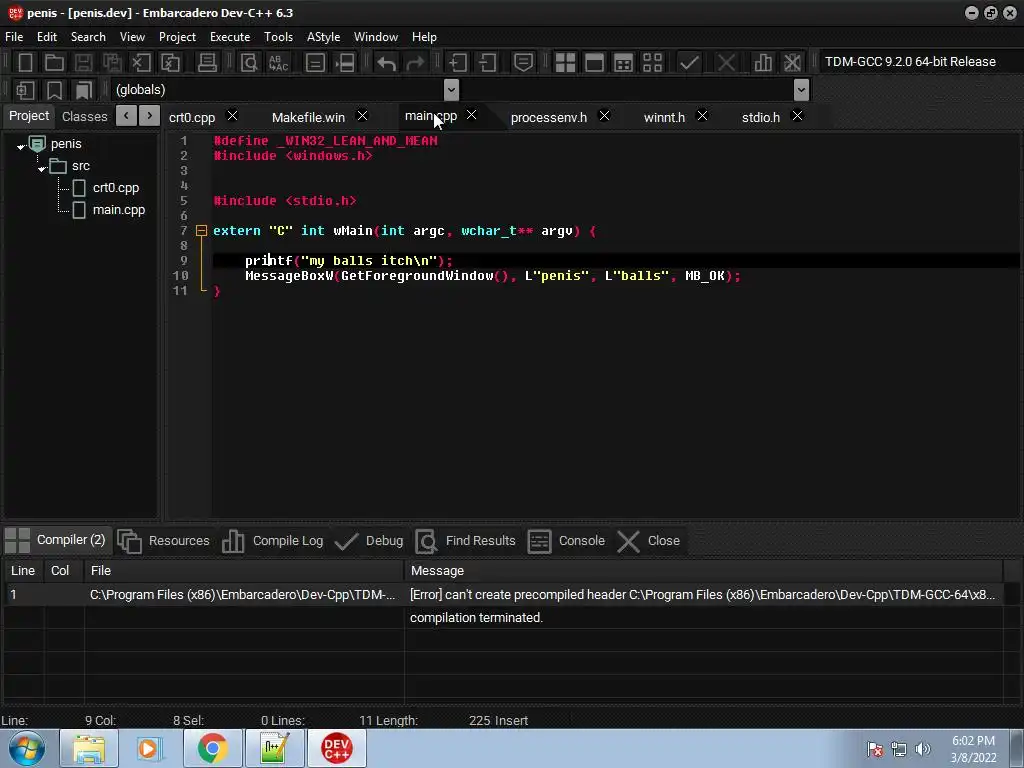The width and height of the screenshot is (1024, 768).
Task: Select the Project browser tab
Action: [x=29, y=116]
